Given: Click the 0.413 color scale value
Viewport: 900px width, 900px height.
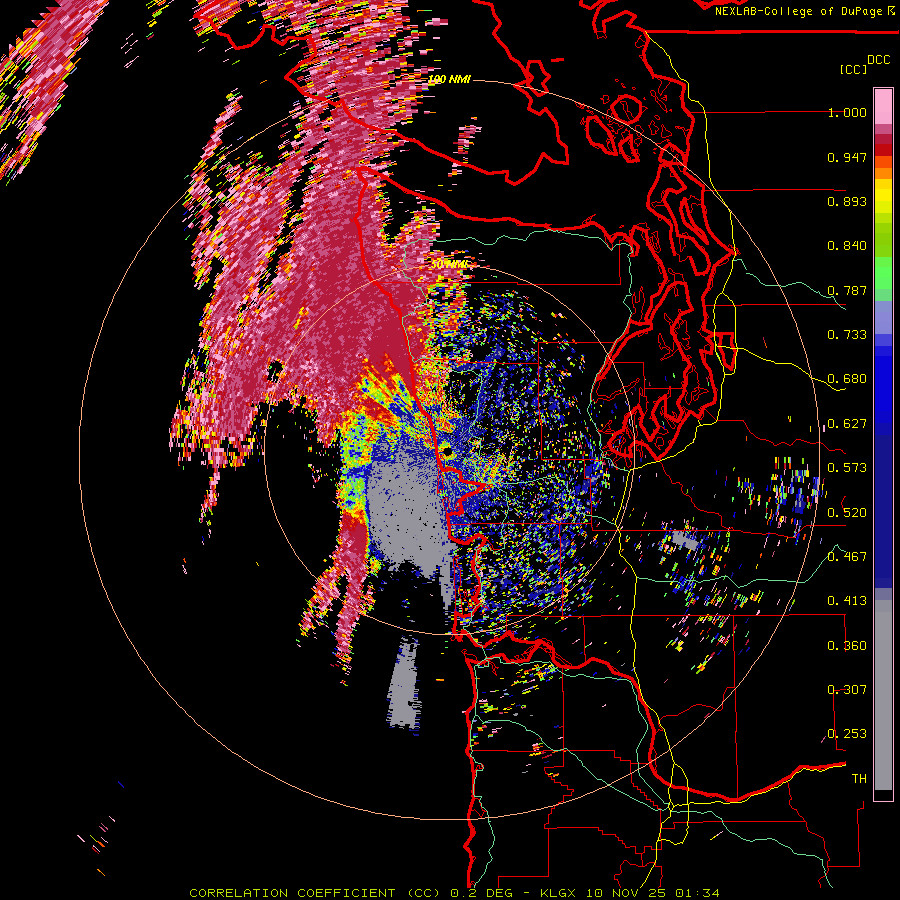Looking at the screenshot, I should [847, 601].
